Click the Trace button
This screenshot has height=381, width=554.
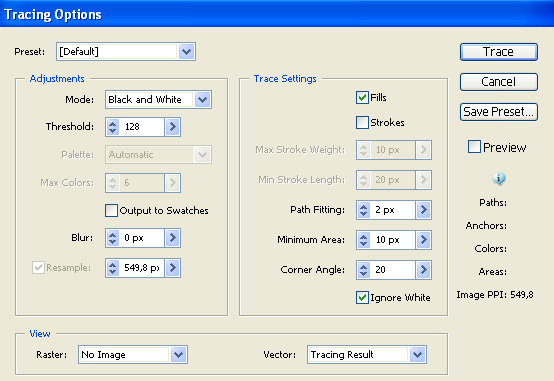[x=499, y=52]
